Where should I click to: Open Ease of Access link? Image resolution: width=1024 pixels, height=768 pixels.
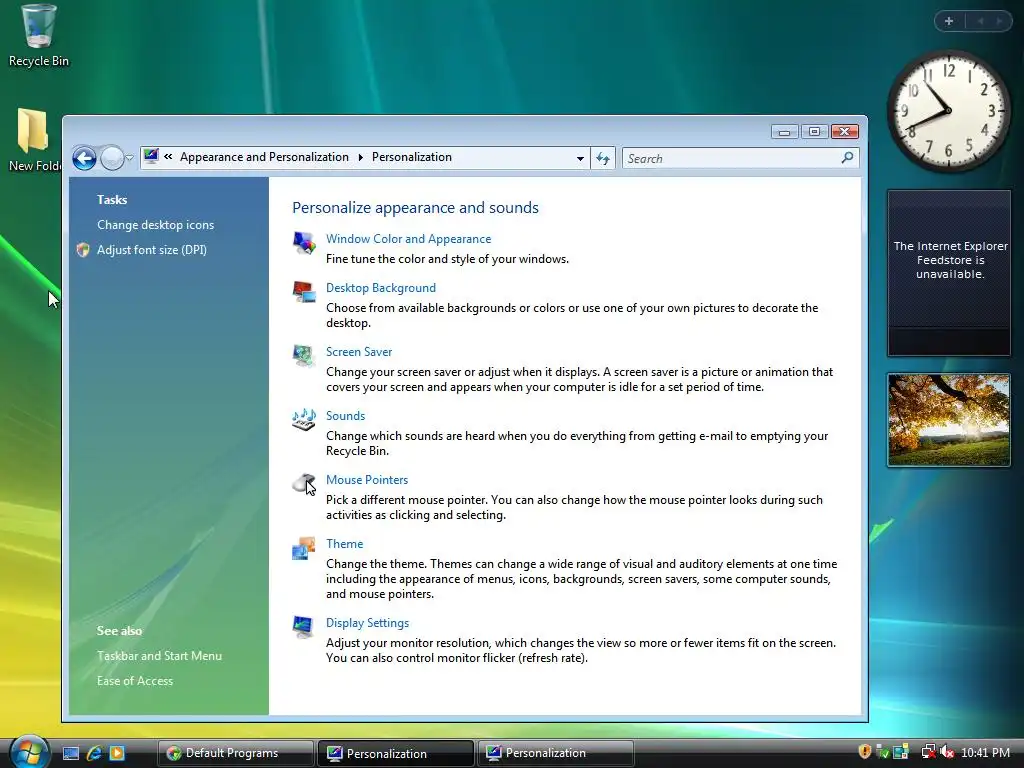click(x=135, y=680)
